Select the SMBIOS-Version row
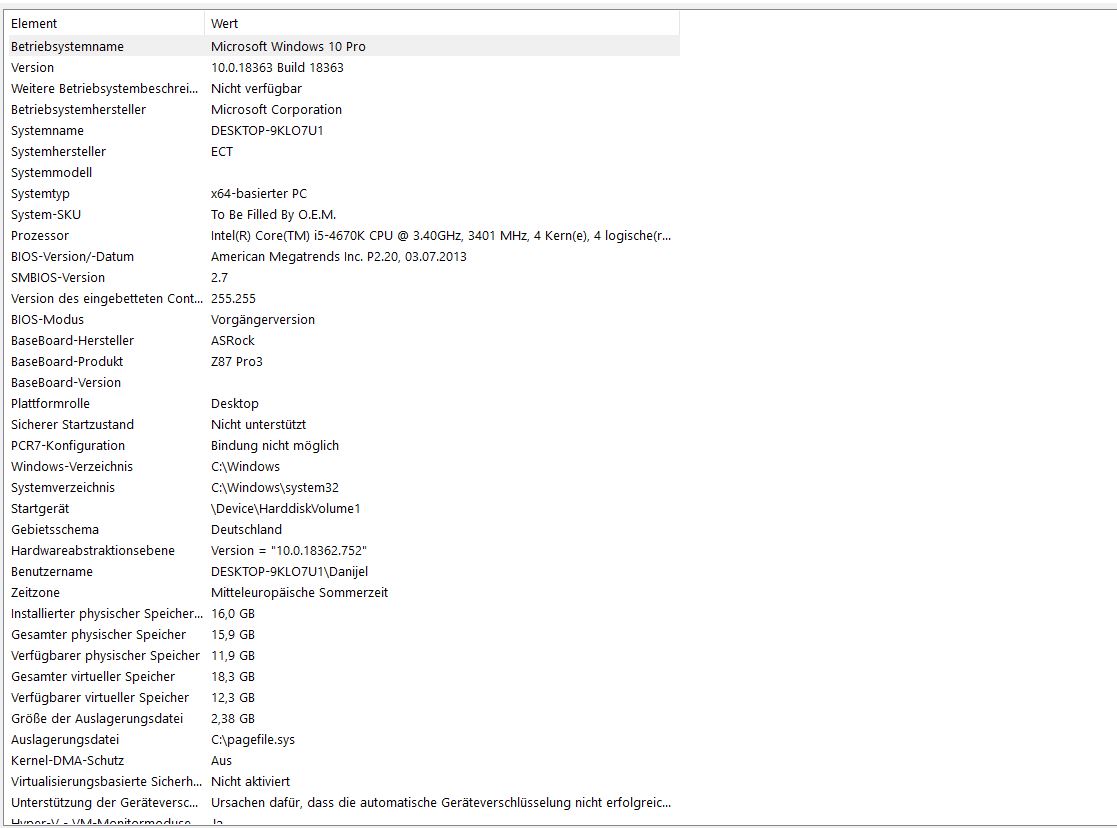This screenshot has width=1117, height=828. pyautogui.click(x=343, y=278)
